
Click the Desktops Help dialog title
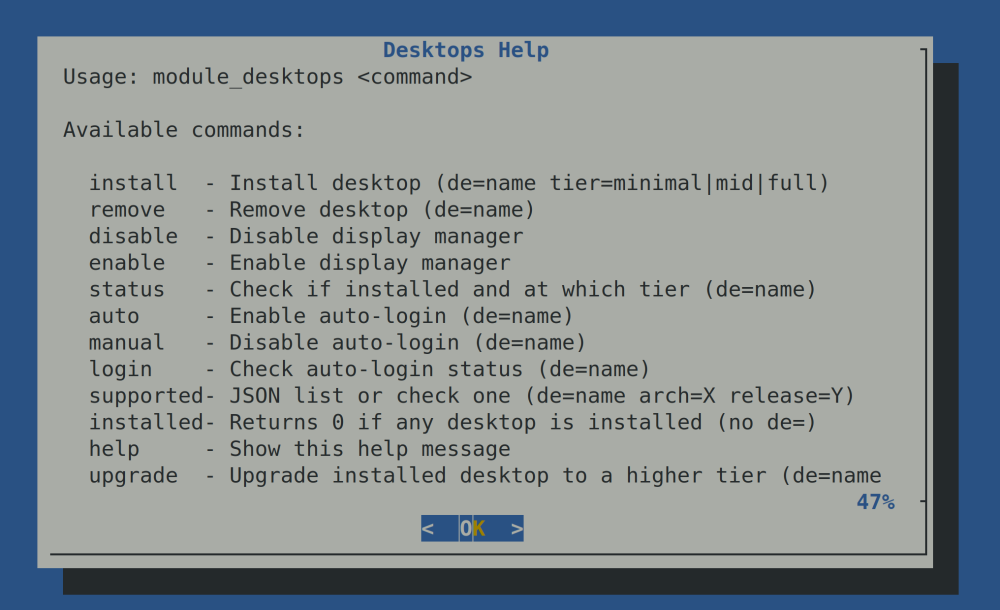(x=466, y=50)
